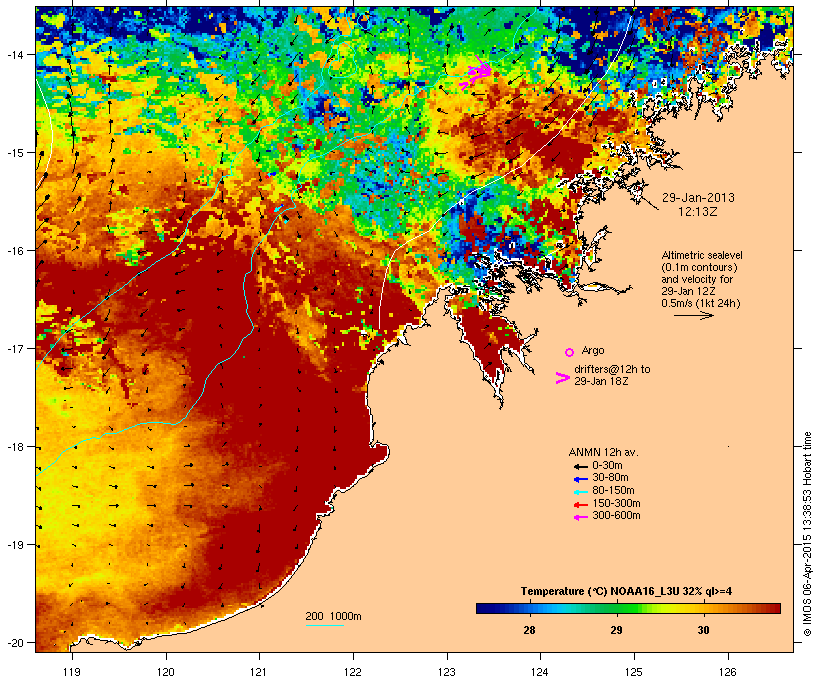Click latitude axis label -19
The height and width of the screenshot is (680, 820).
click(x=14, y=545)
